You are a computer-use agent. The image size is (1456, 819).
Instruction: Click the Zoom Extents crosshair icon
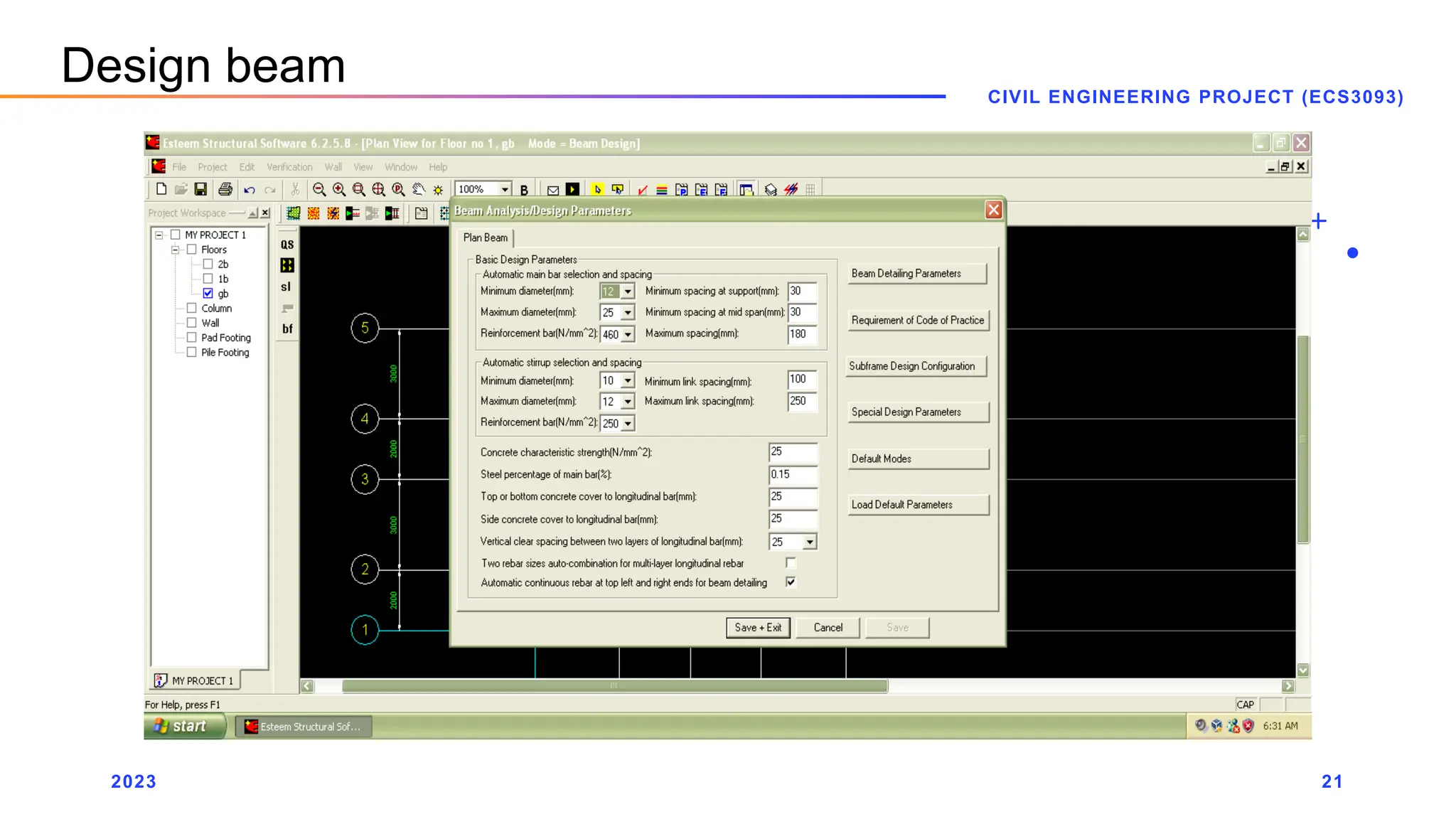coord(379,189)
